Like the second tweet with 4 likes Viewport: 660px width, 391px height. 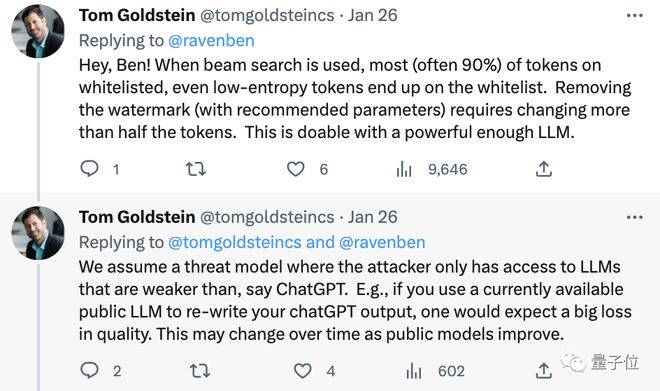tap(302, 371)
